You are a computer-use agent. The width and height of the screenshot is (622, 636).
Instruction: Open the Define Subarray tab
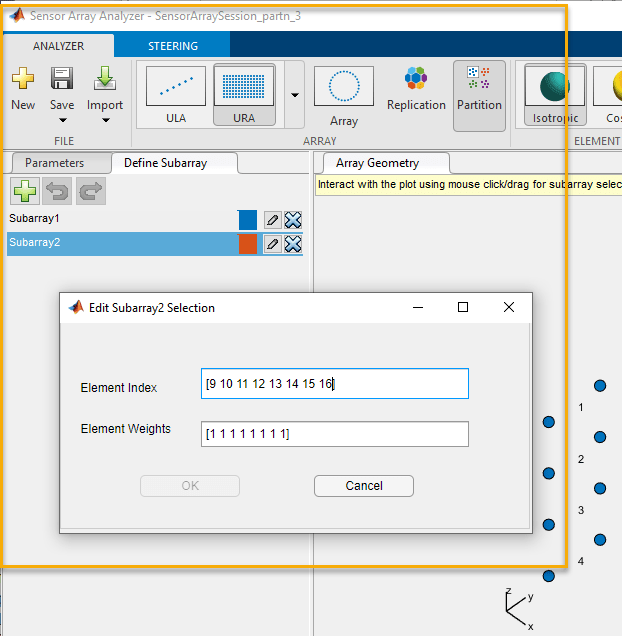(x=166, y=163)
